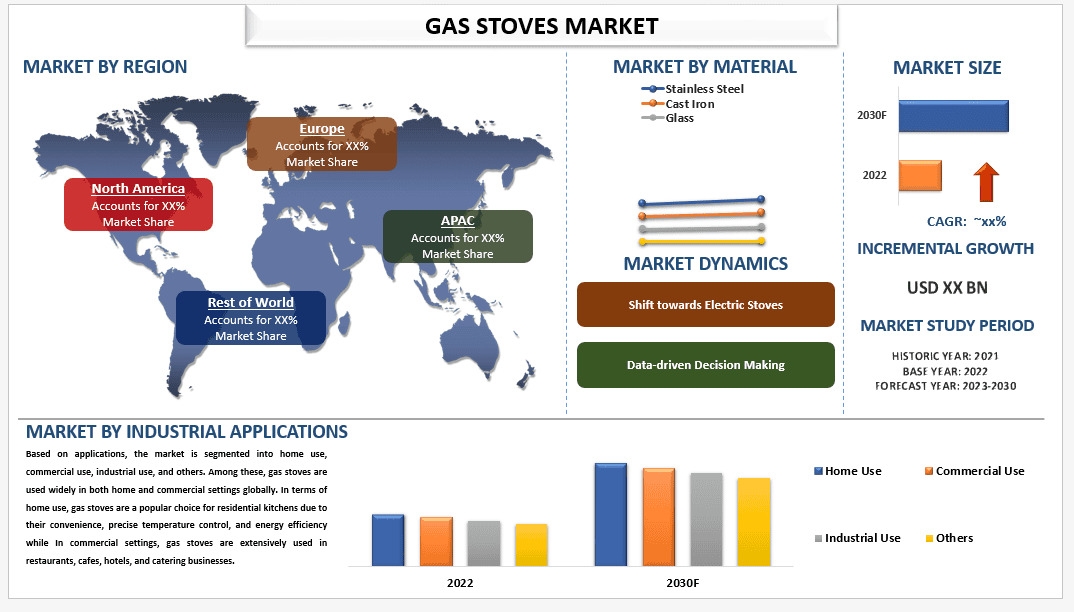
Task: Click the Stainless Steel legend marker
Action: coord(652,89)
